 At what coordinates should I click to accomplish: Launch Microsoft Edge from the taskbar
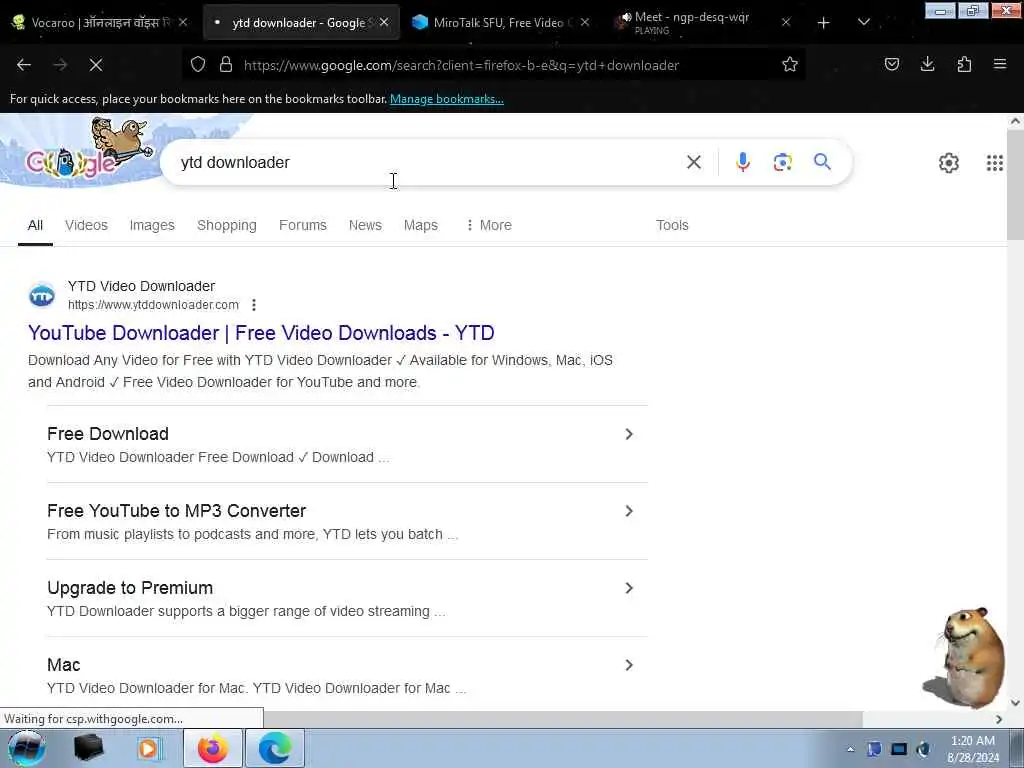coord(275,748)
